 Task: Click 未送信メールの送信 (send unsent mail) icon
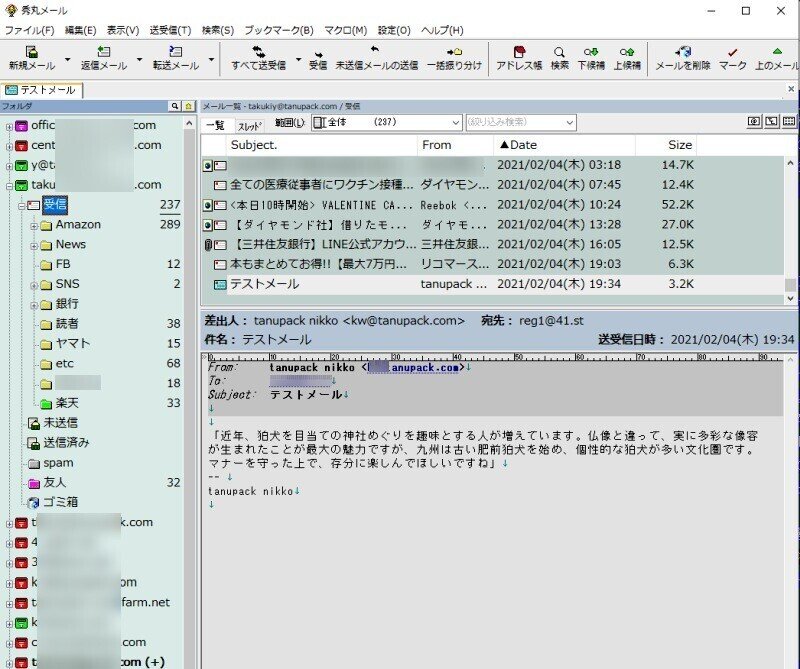[375, 51]
